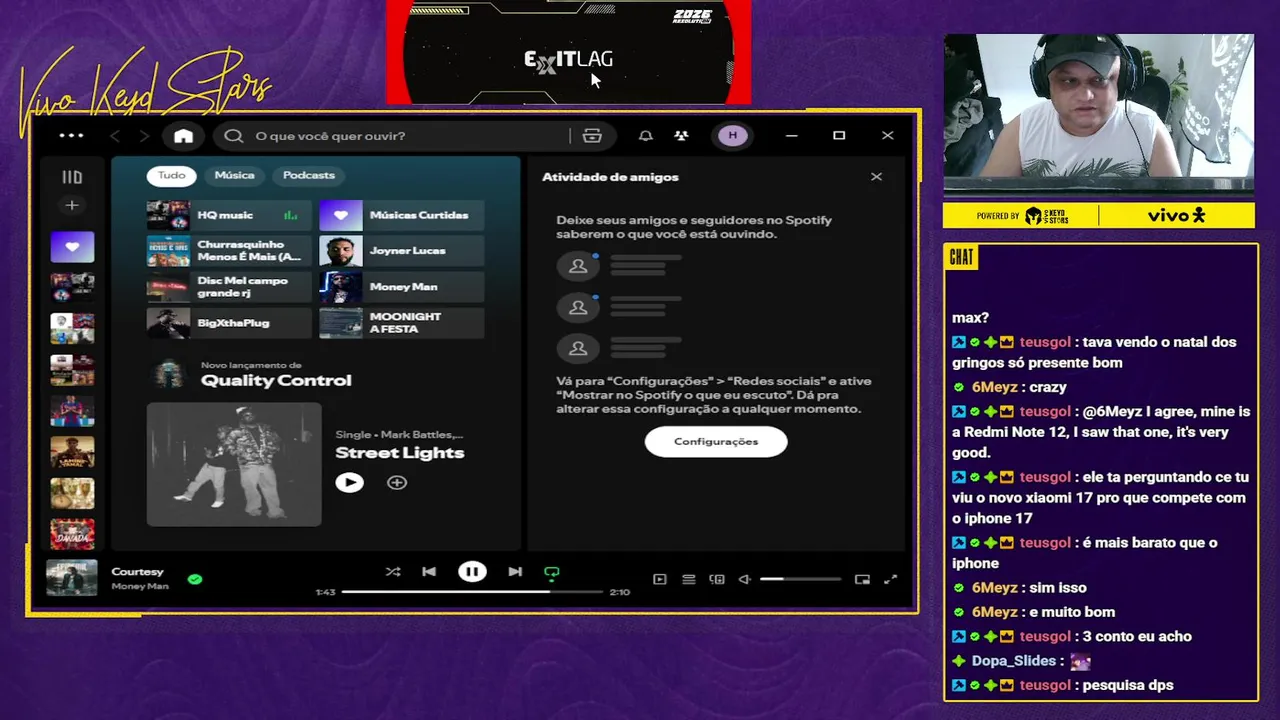Click the 'Quality Control' heading
This screenshot has height=720, width=1280.
click(276, 380)
